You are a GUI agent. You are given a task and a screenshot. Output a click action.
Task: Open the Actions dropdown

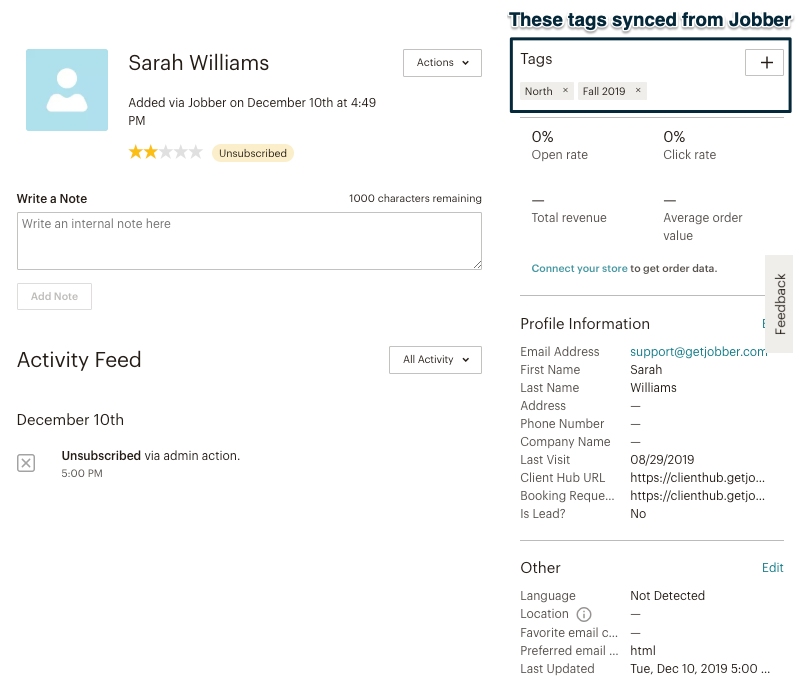click(x=442, y=63)
